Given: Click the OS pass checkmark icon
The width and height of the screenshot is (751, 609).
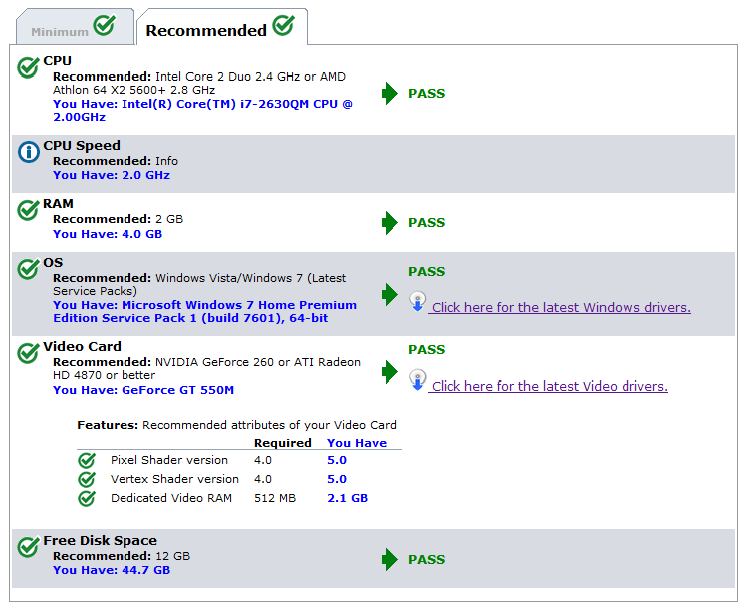Looking at the screenshot, I should coord(28,269).
